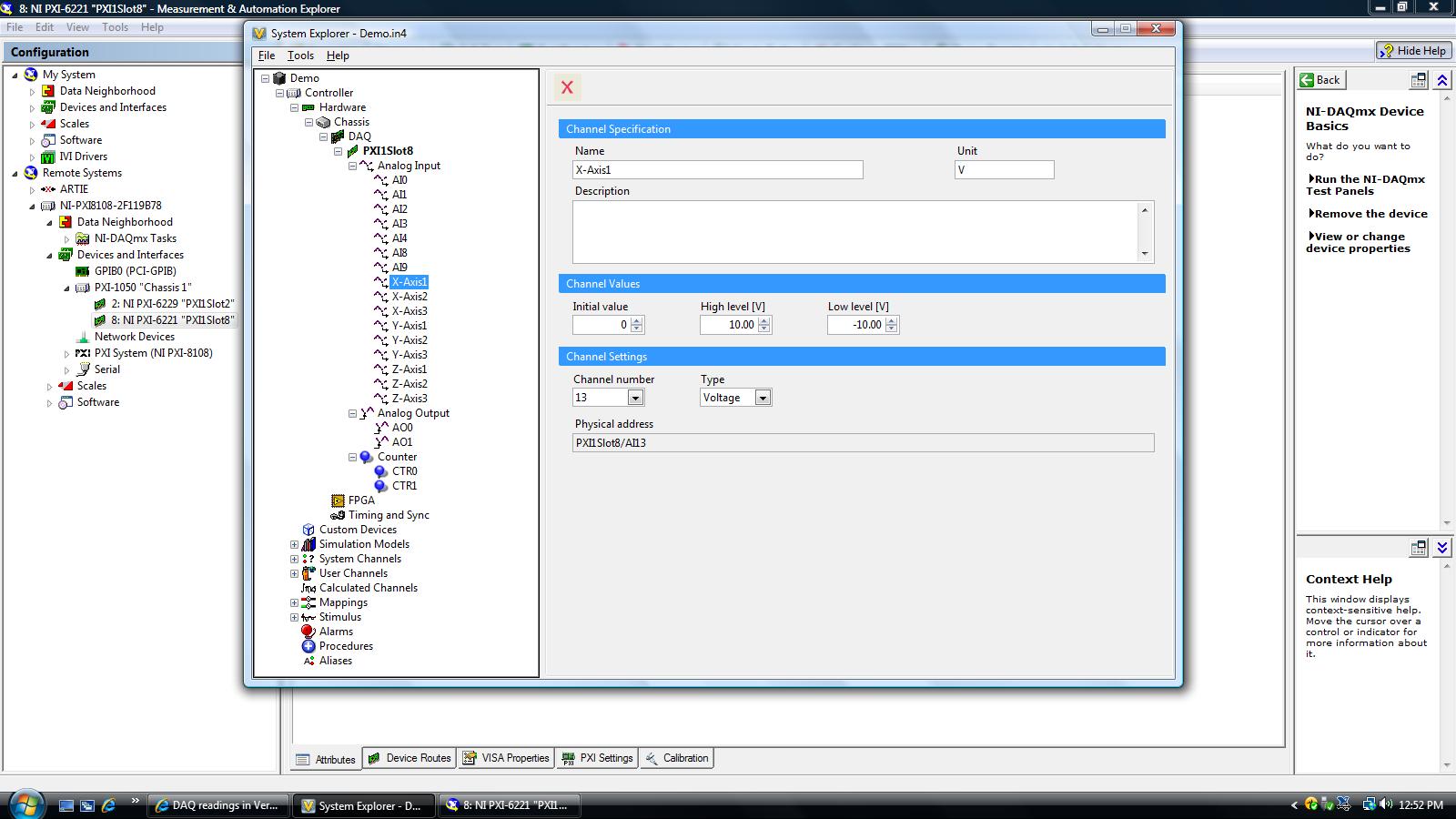
Task: Click the Simulation Models icon
Action: pyautogui.click(x=308, y=544)
